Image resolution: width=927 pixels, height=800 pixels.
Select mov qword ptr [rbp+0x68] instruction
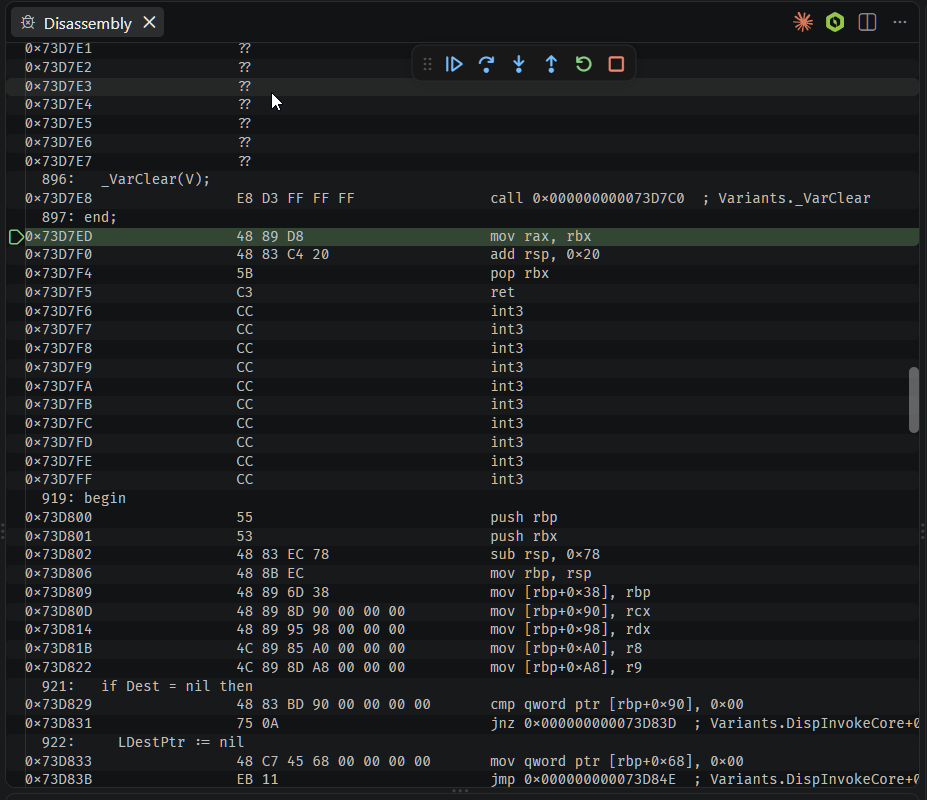point(617,762)
